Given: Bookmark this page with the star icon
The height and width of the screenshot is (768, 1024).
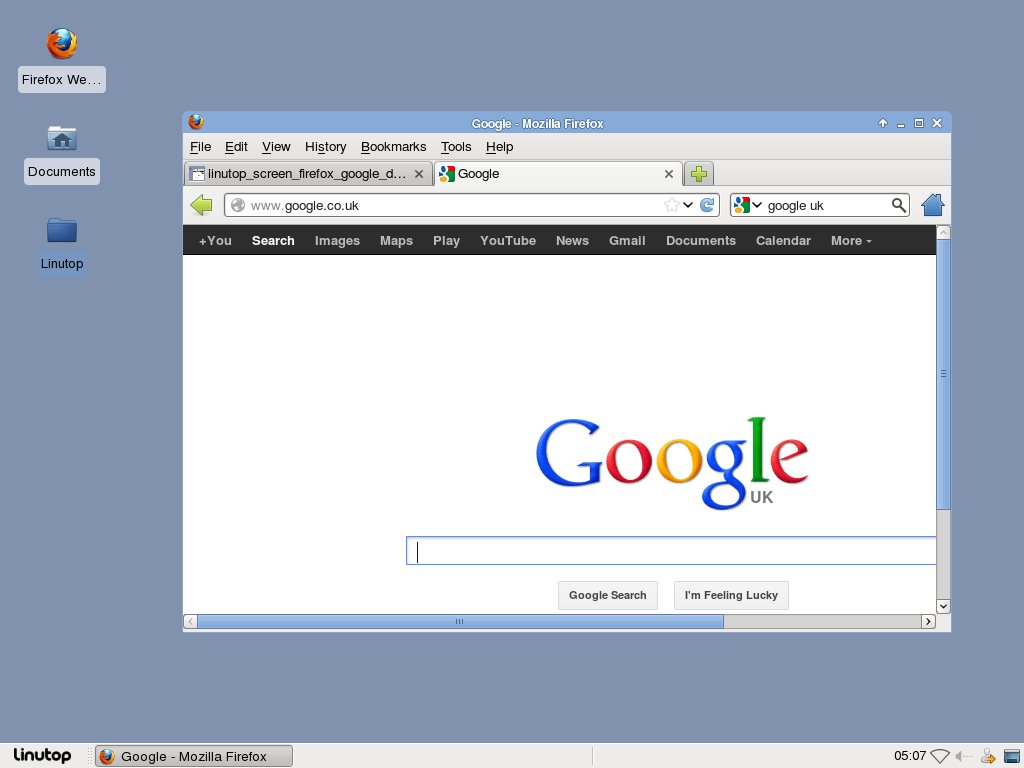Looking at the screenshot, I should (x=671, y=205).
